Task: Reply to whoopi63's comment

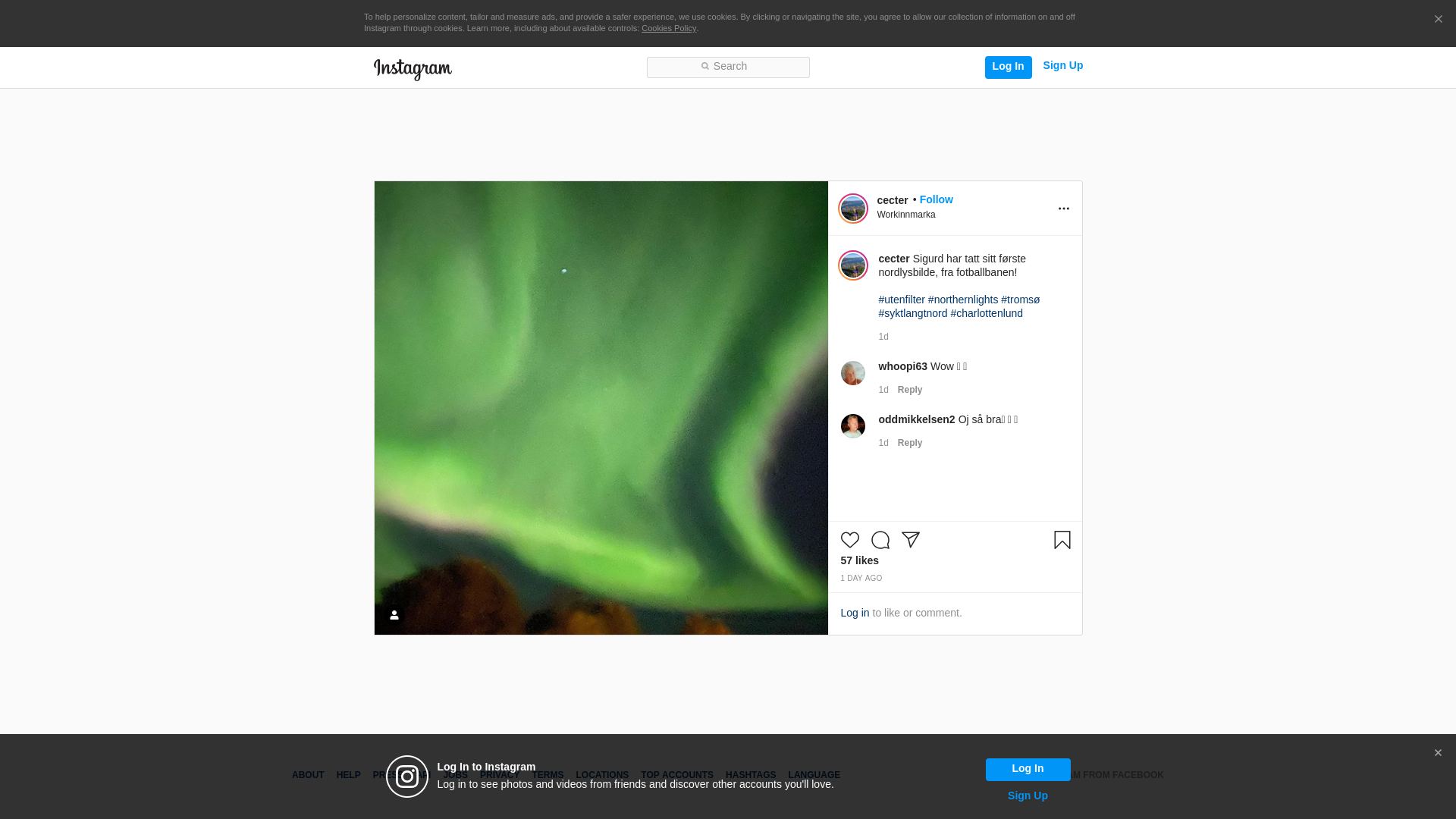Action: pos(909,390)
